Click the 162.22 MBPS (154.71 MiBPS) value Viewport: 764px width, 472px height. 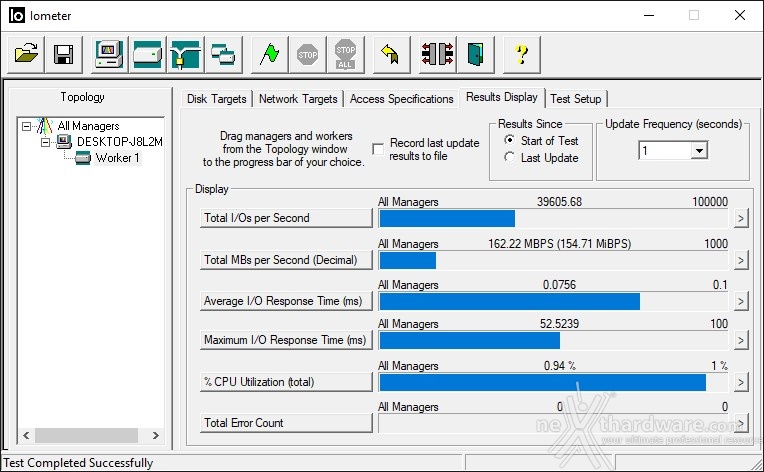point(559,244)
